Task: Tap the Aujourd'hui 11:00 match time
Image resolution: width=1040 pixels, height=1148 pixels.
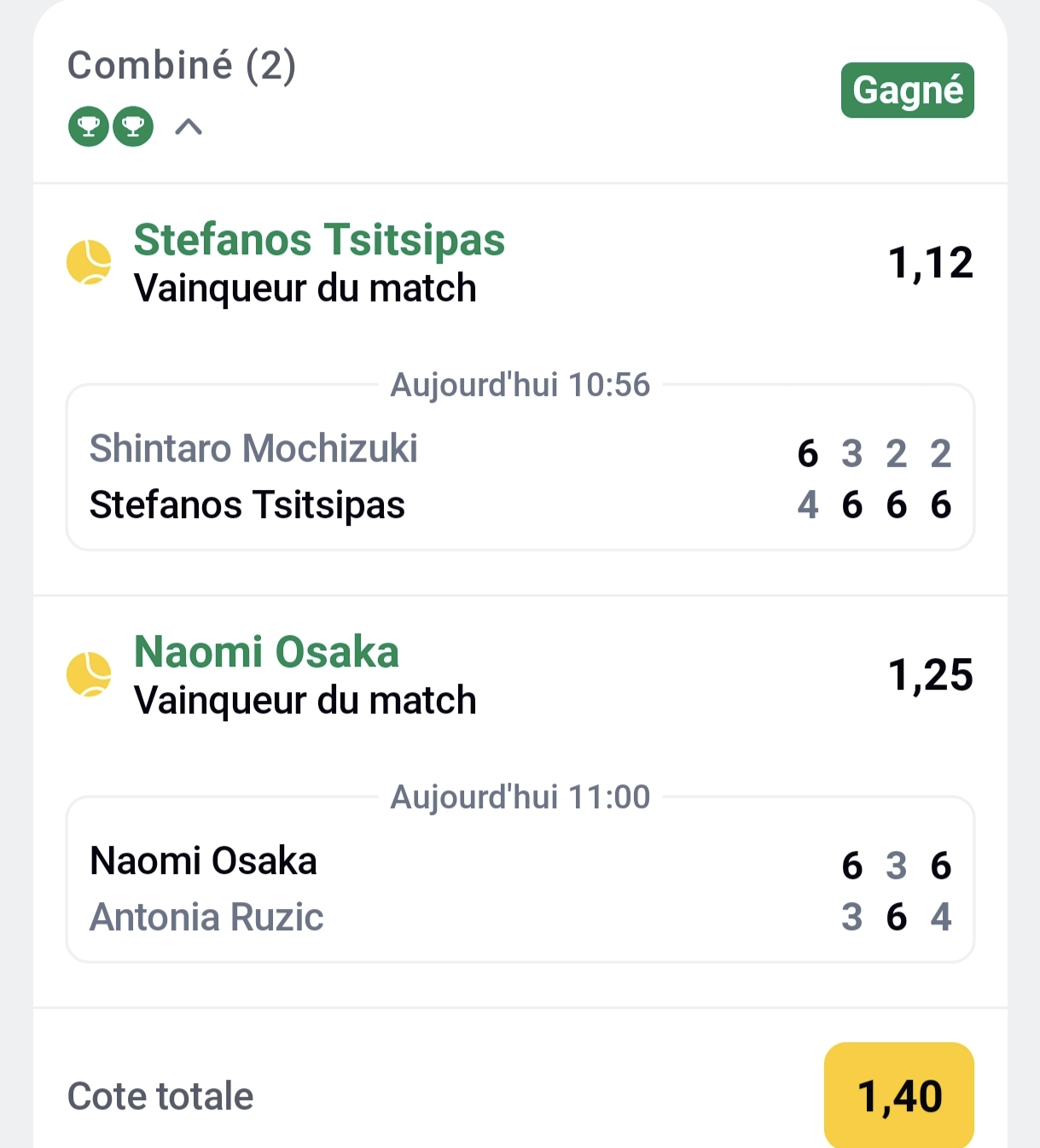Action: [520, 797]
